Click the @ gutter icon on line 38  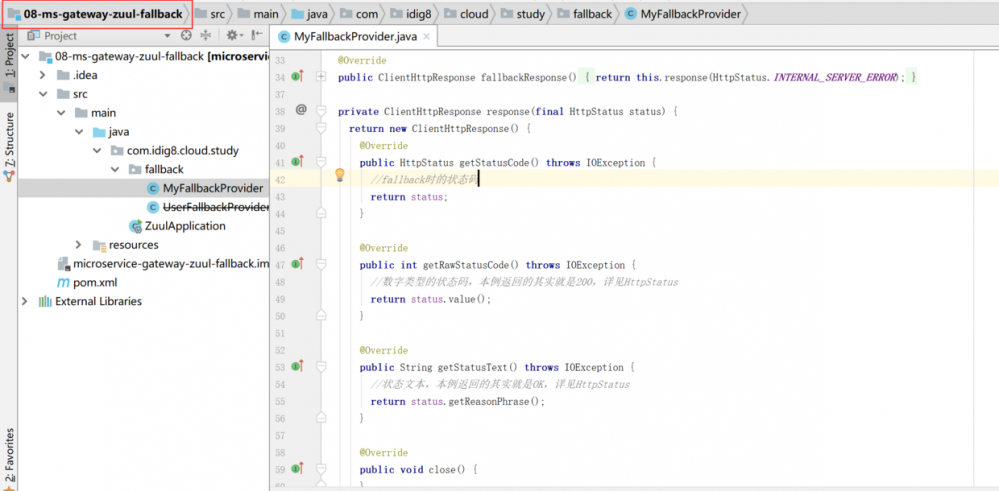(x=301, y=110)
